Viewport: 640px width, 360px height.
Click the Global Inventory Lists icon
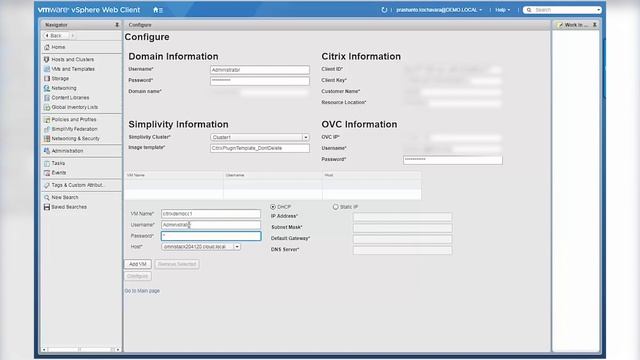pos(47,107)
